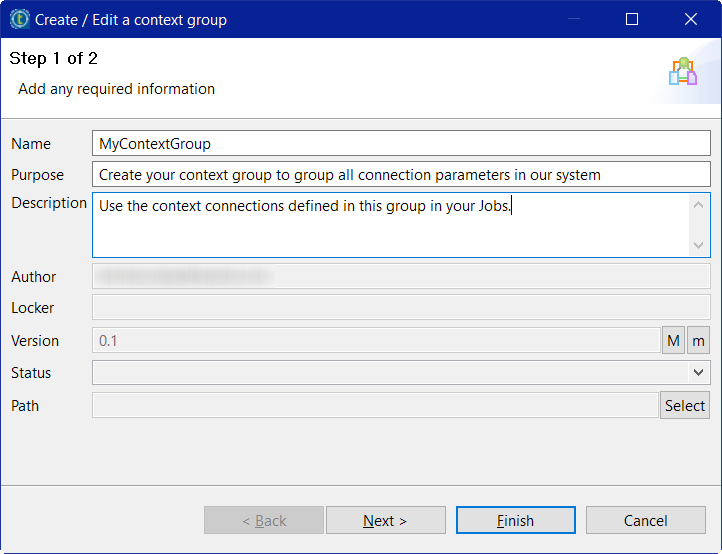Click the greyed-out Author field

tap(400, 277)
